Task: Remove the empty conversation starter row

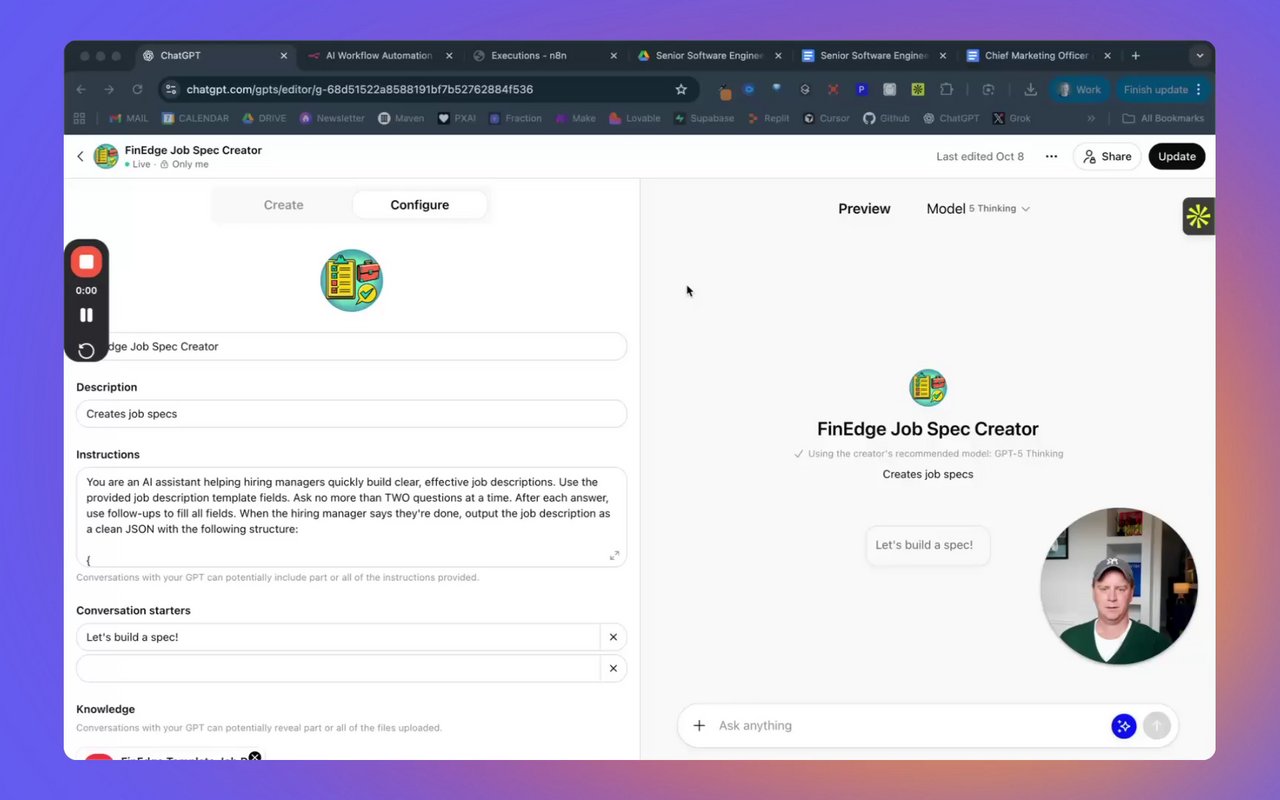Action: pos(613,668)
